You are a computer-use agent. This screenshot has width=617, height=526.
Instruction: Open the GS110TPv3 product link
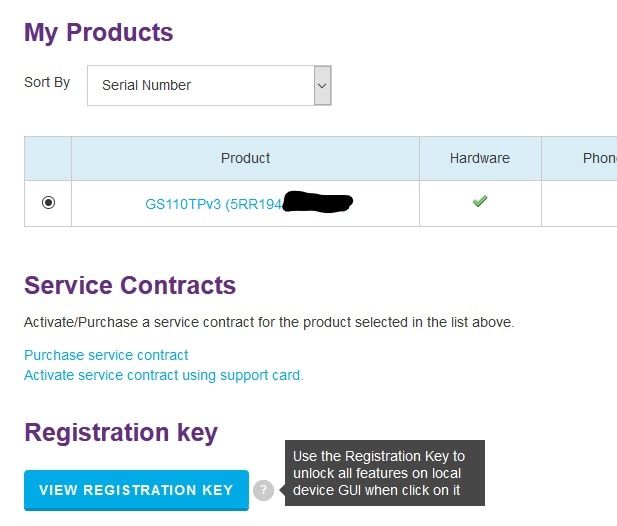pos(213,204)
